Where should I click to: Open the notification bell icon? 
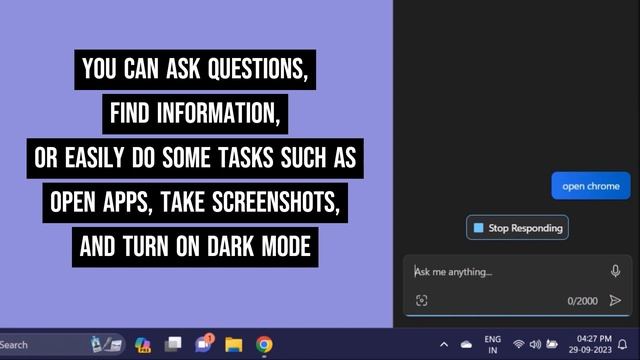coord(622,344)
